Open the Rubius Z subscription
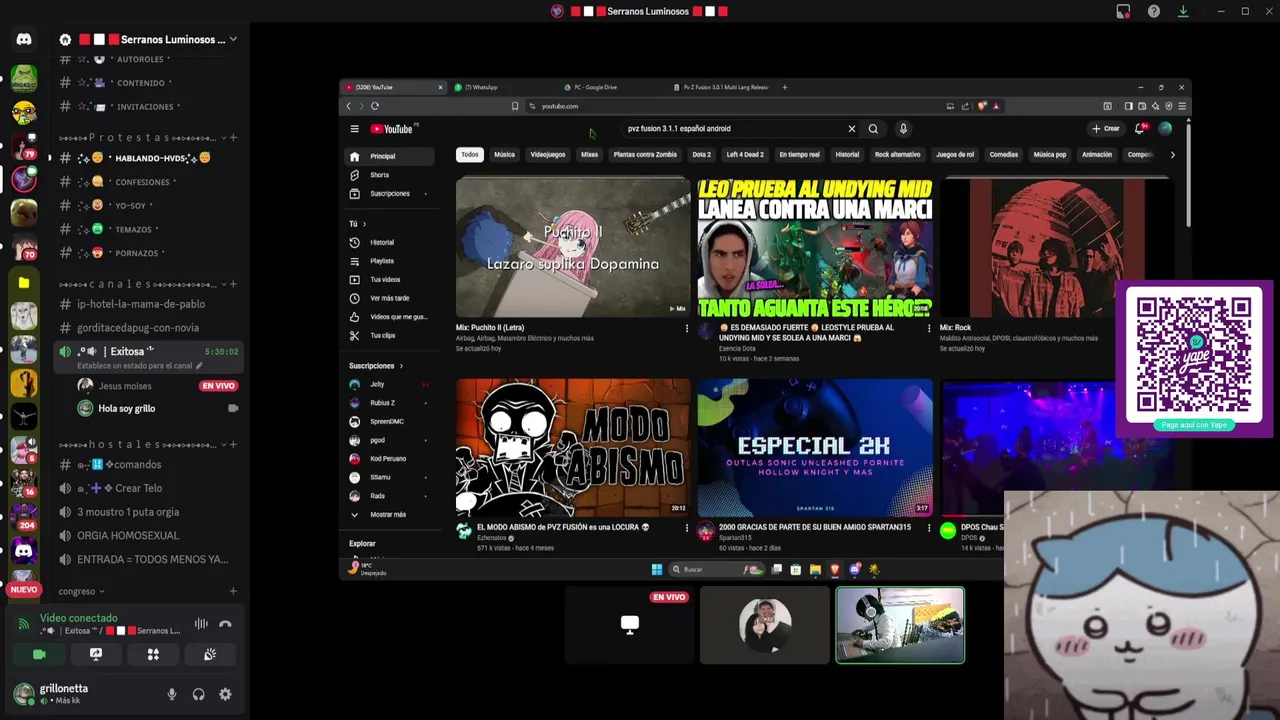The height and width of the screenshot is (720, 1280). pyautogui.click(x=389, y=403)
